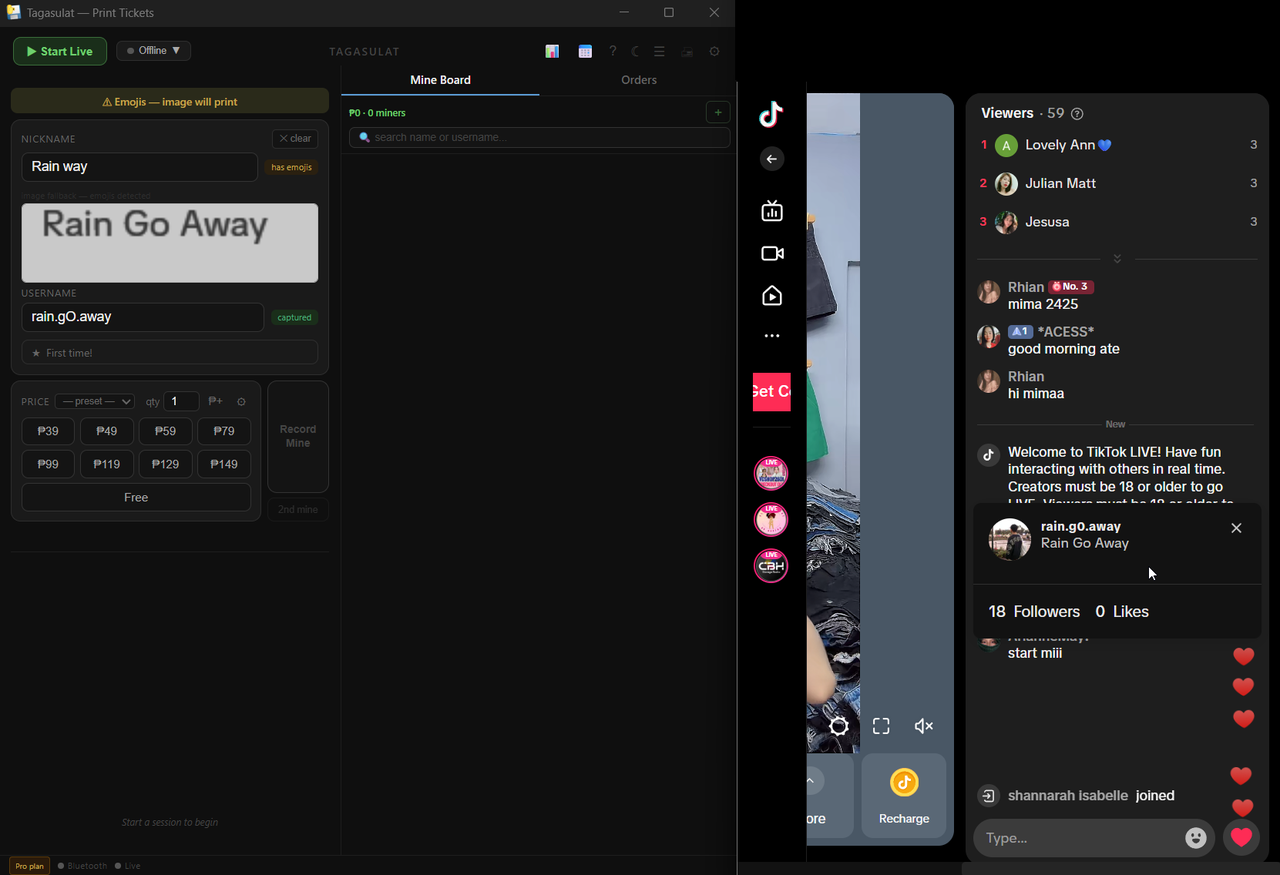Screen dimensions: 1280x875
Task: Select the ₱129 price button
Action: 165,464
